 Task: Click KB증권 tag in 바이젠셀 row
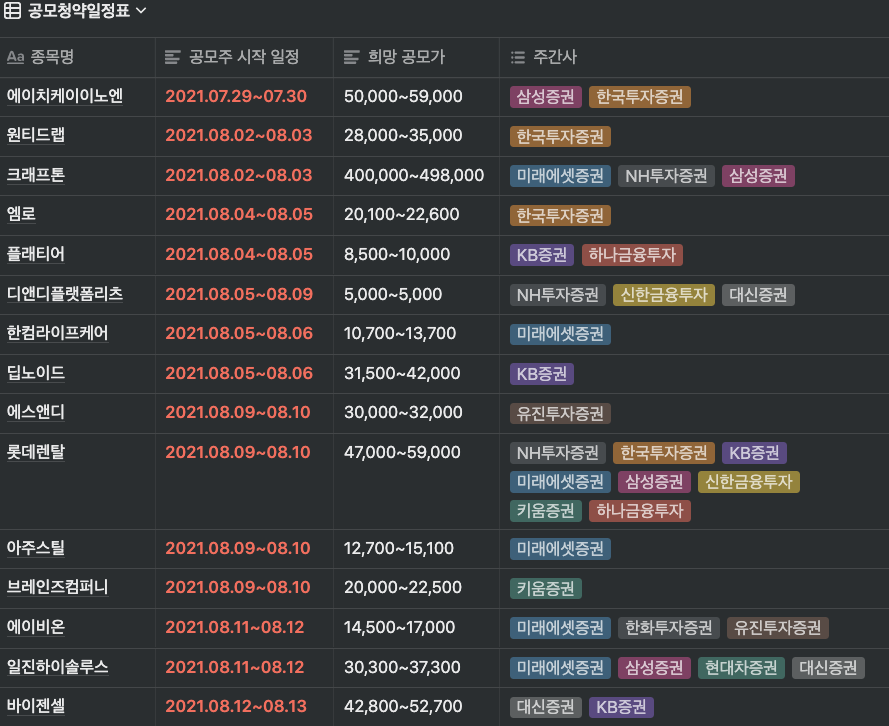pyautogui.click(x=621, y=707)
